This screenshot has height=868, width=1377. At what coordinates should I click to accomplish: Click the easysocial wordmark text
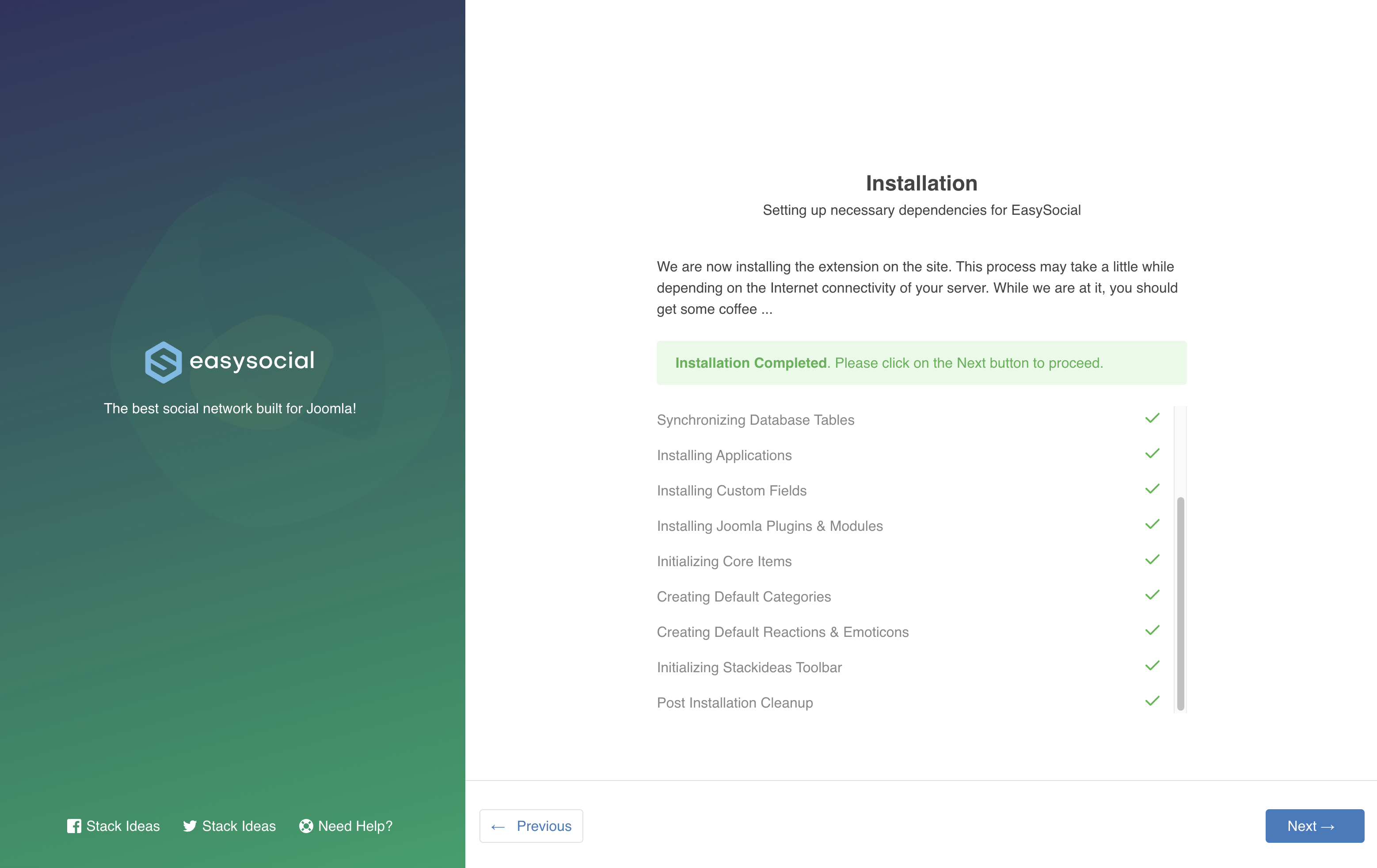251,361
